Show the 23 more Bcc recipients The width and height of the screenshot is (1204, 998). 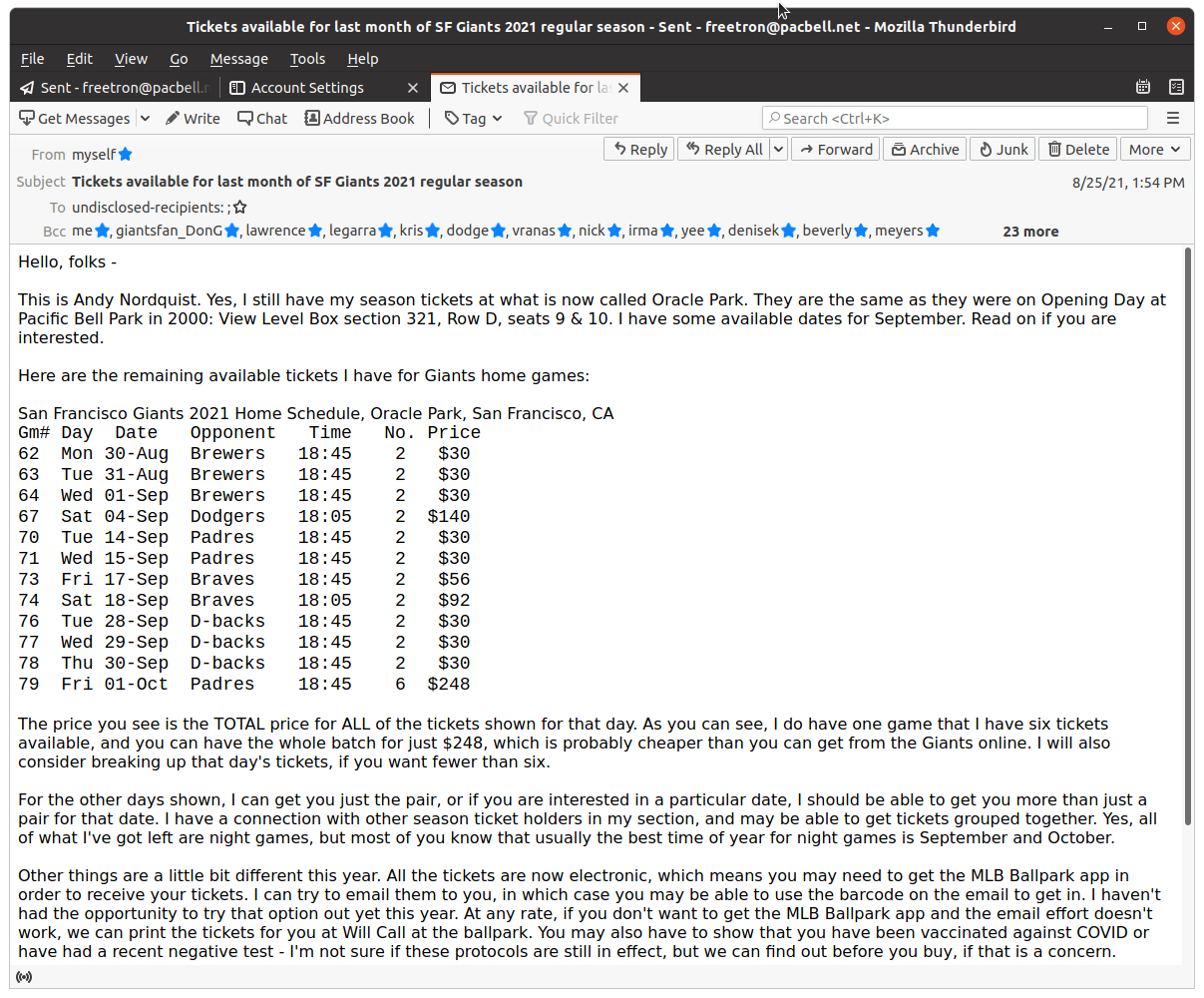(x=1030, y=232)
